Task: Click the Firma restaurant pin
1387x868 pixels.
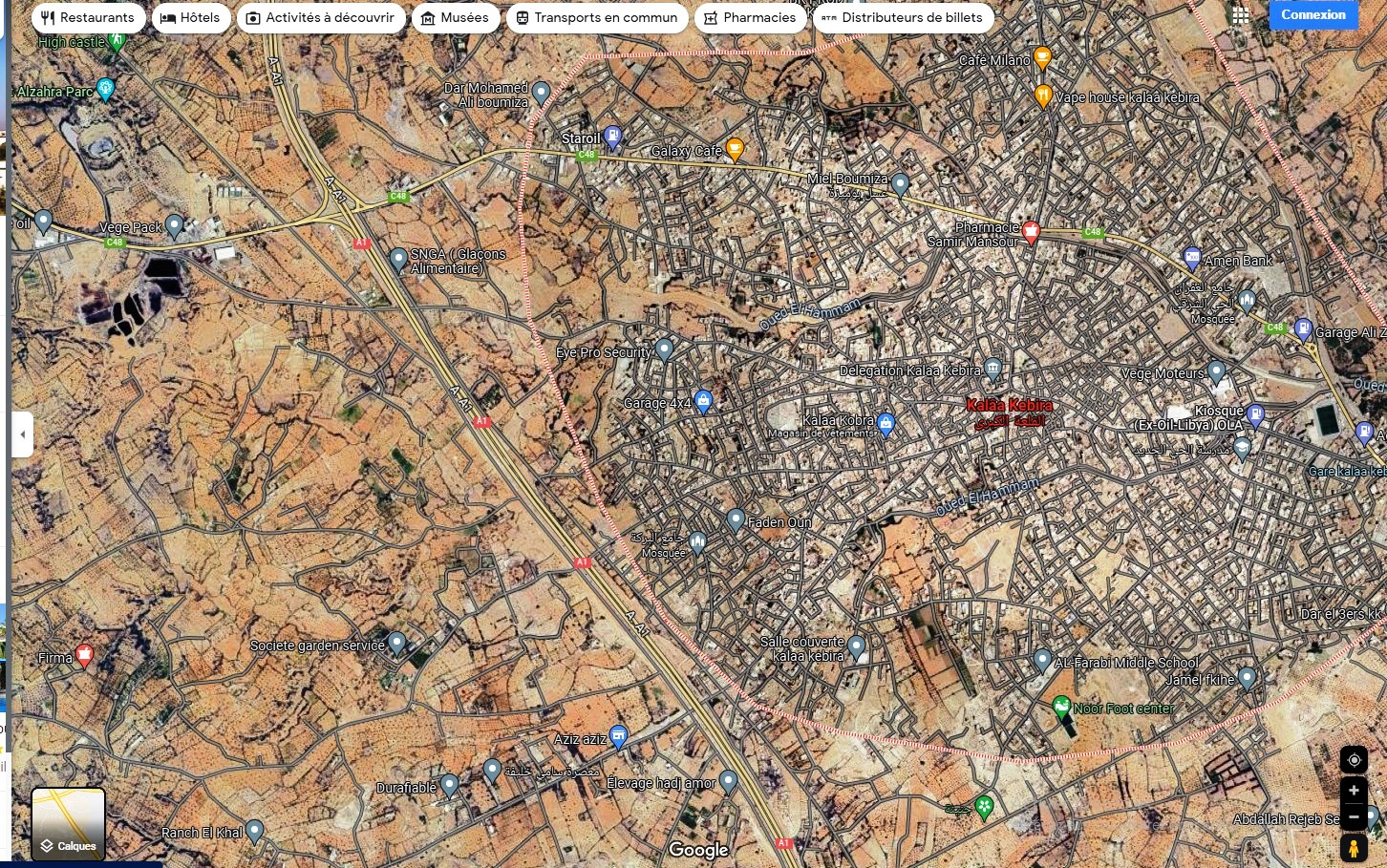Action: click(84, 655)
